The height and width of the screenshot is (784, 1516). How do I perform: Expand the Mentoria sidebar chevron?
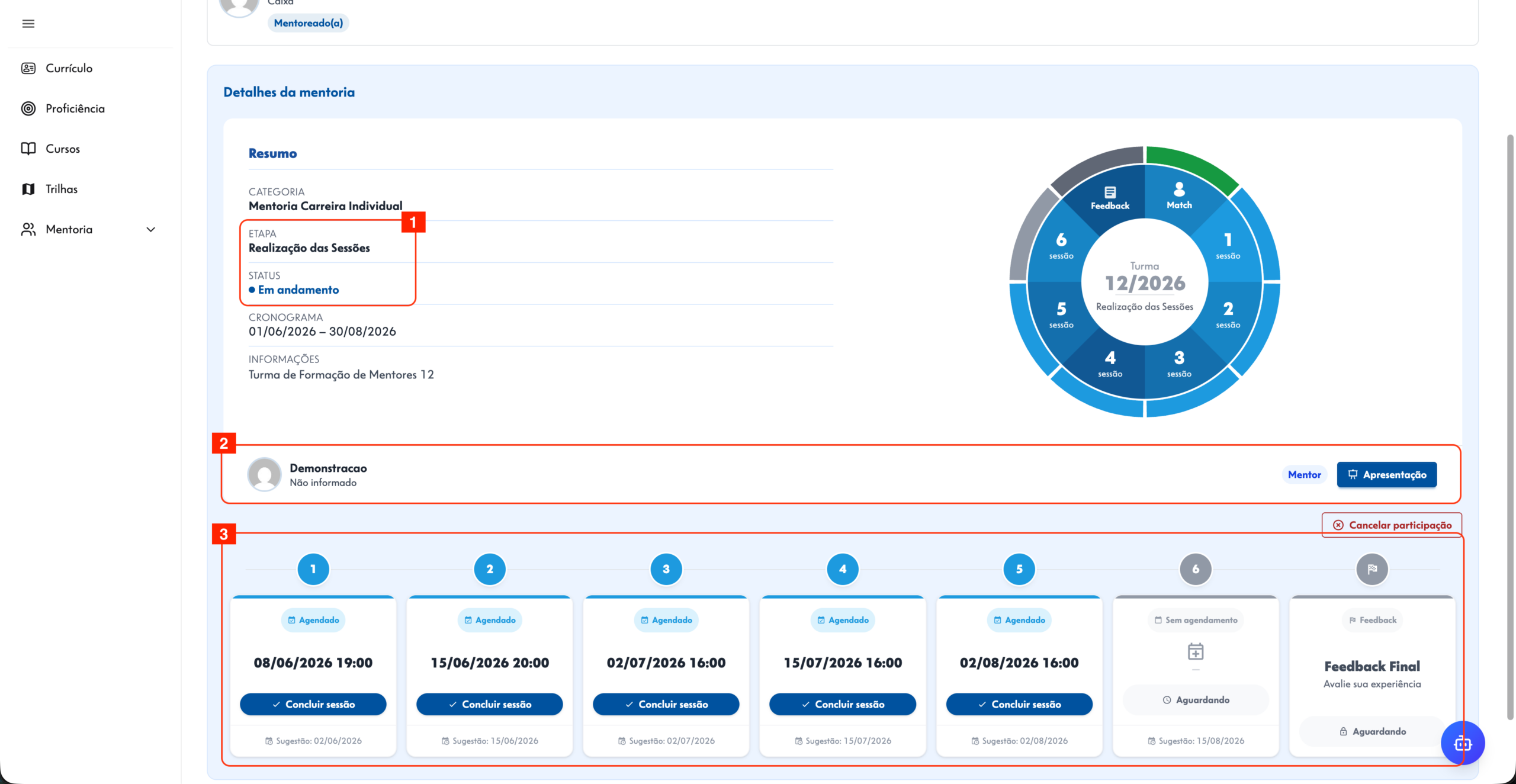[151, 229]
